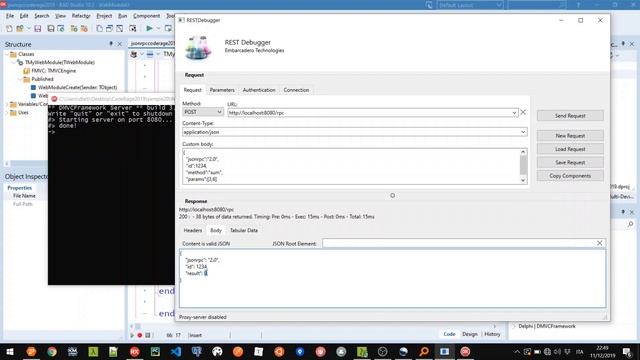Close the Structure panel

point(120,44)
